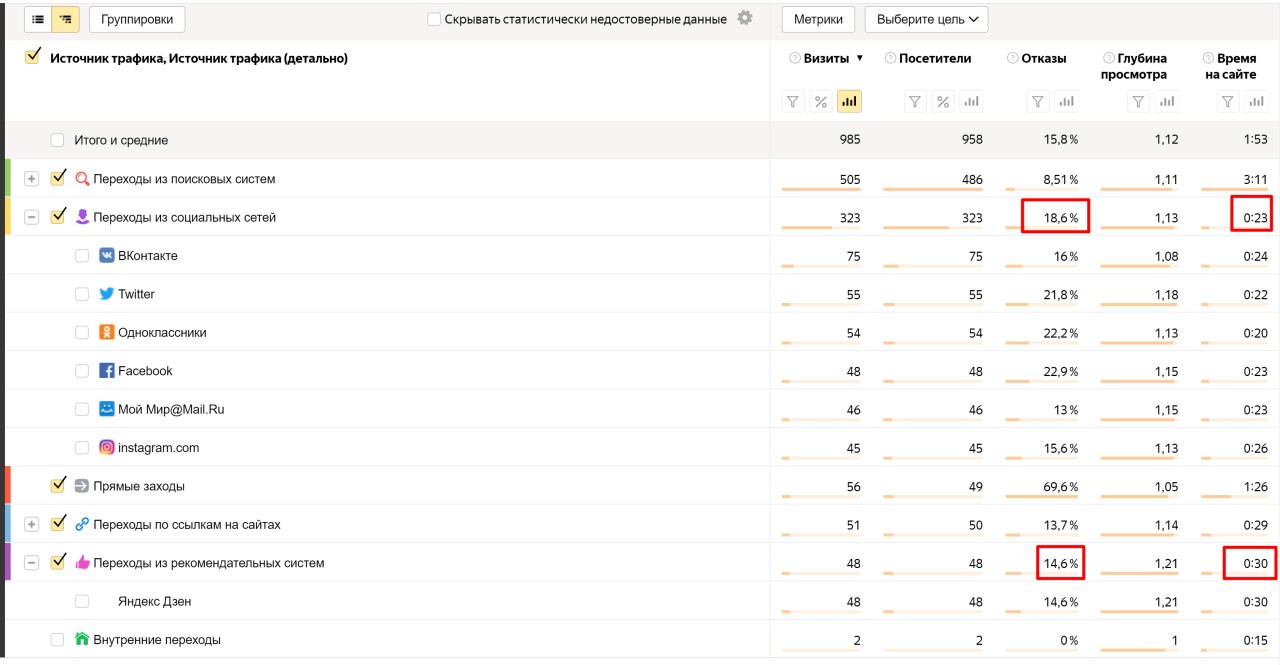Click filter icon under Отказы column

click(x=1038, y=101)
